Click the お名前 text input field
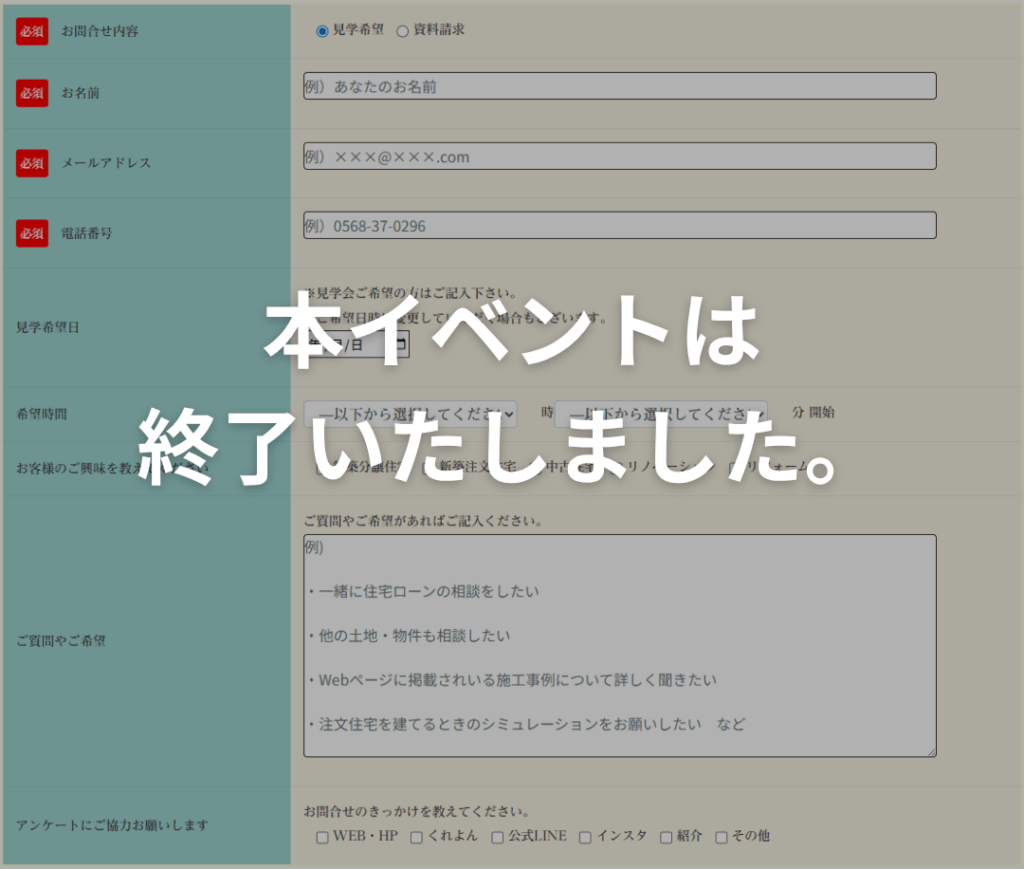The height and width of the screenshot is (869, 1024). (x=619, y=86)
